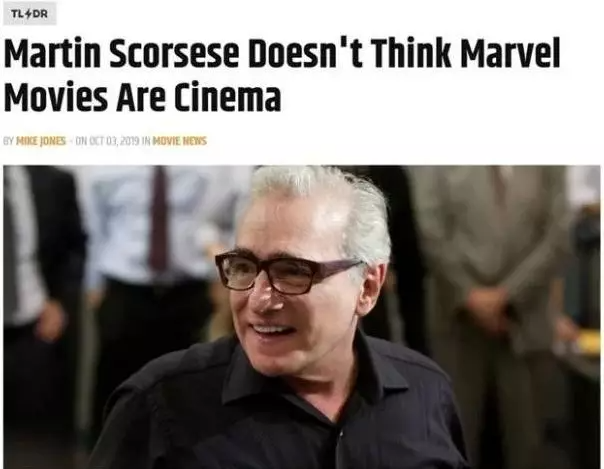Click the BY label before author name
Image resolution: width=604 pixels, height=469 pixels.
coord(8,141)
